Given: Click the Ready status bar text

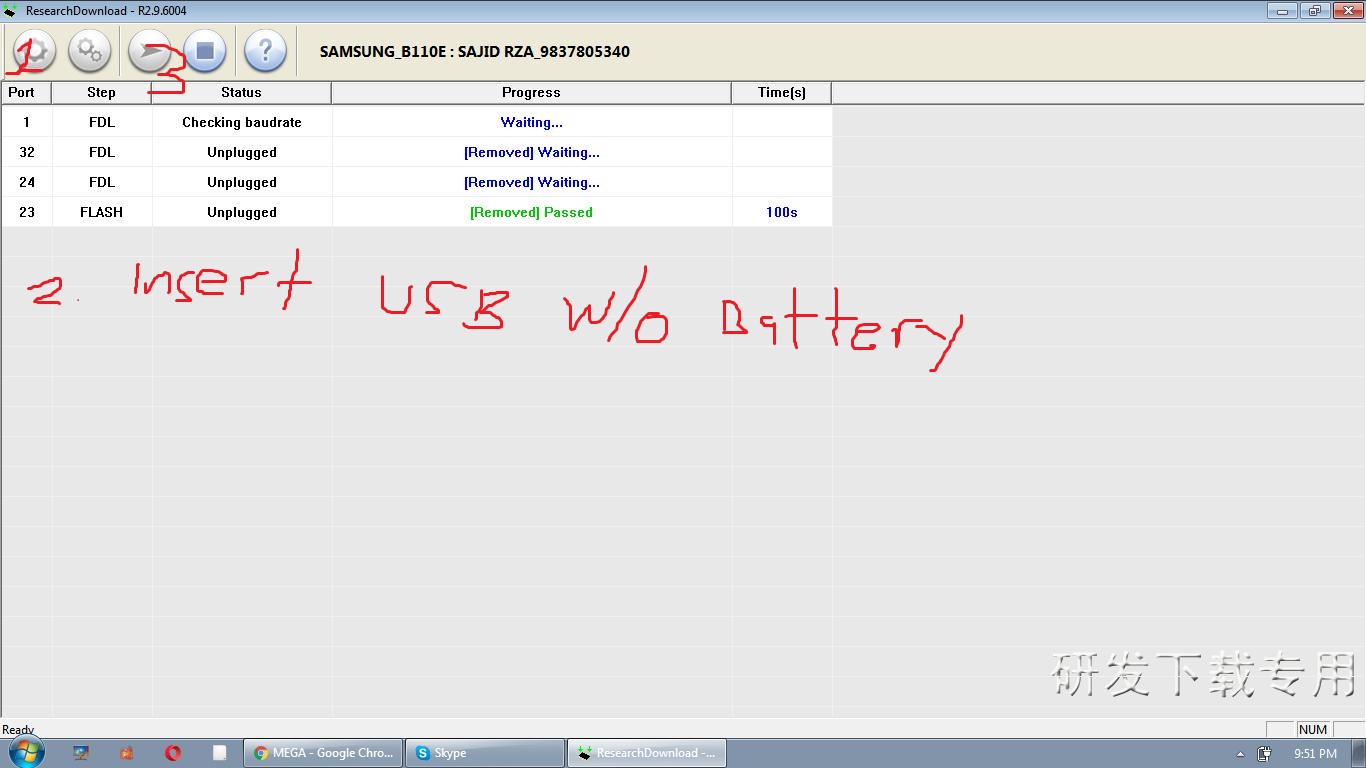Looking at the screenshot, I should pyautogui.click(x=18, y=730).
